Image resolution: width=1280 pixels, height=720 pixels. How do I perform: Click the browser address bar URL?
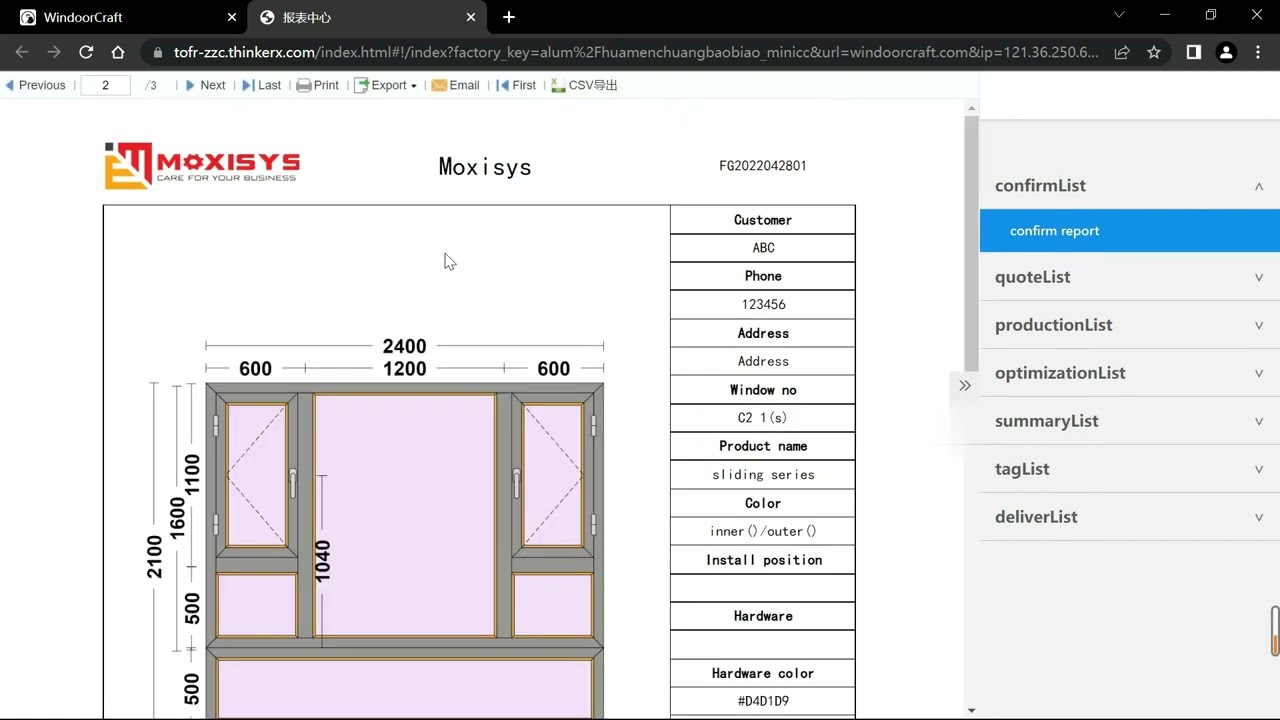click(x=636, y=52)
